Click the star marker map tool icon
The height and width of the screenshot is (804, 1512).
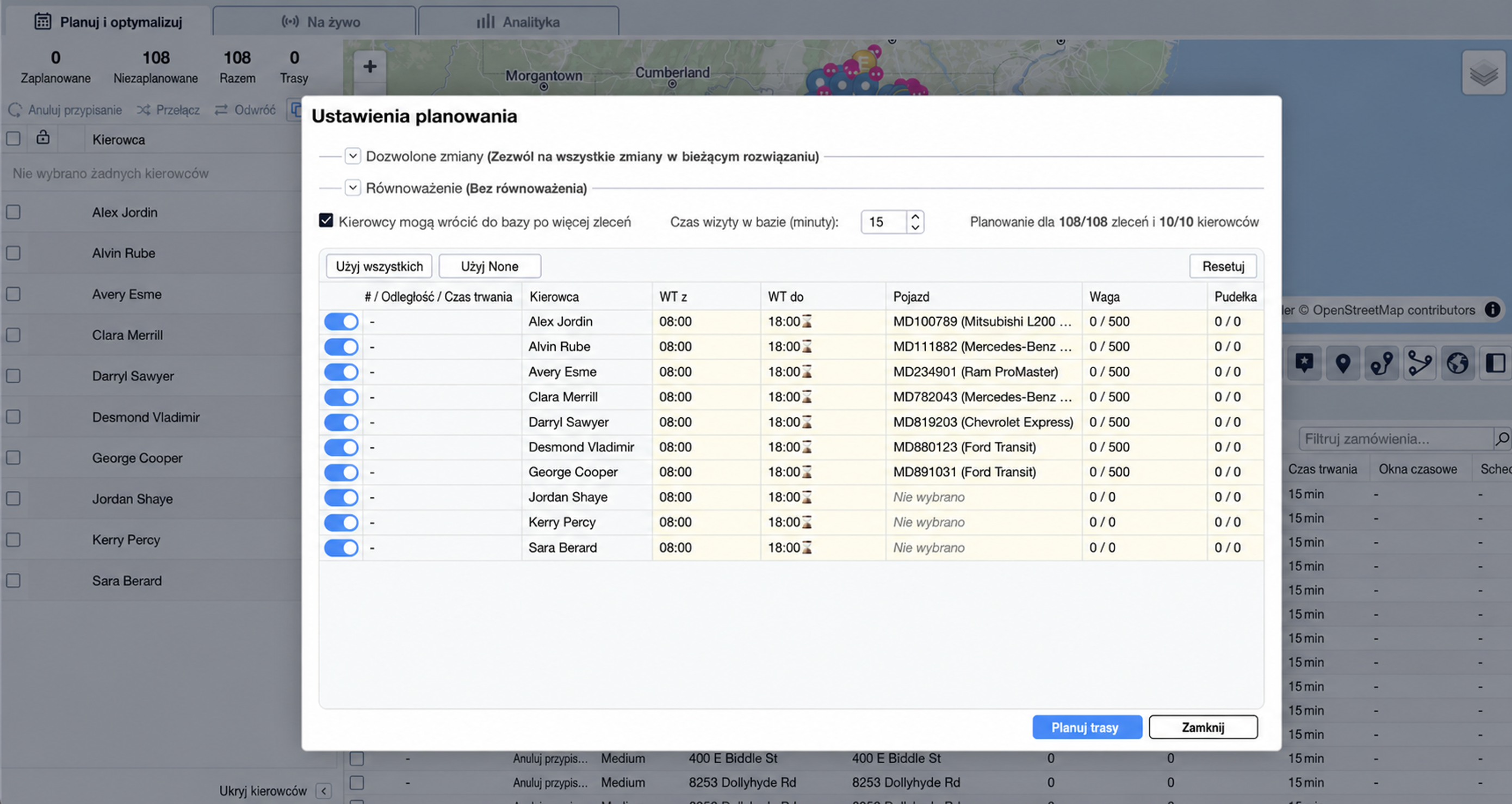pos(1304,363)
